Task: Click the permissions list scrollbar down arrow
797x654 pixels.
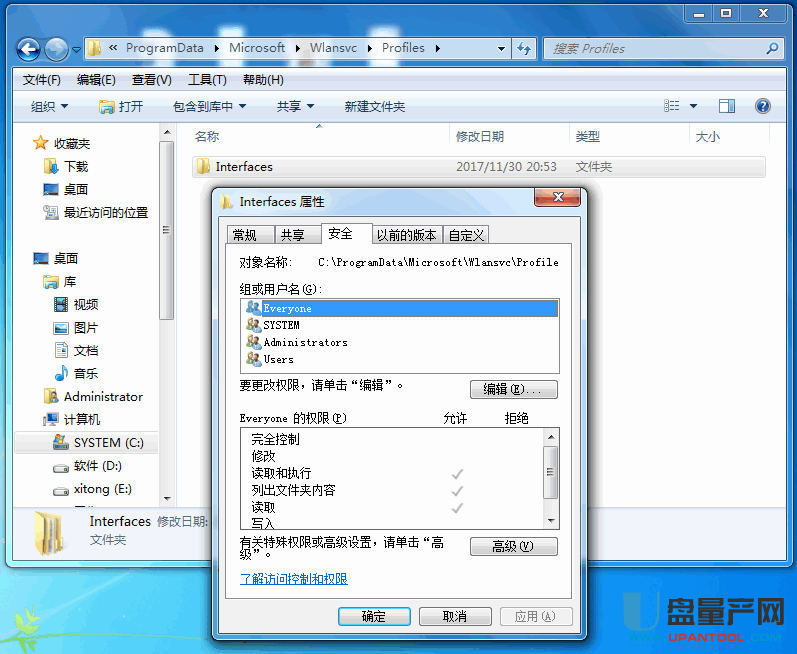Action: click(x=550, y=521)
